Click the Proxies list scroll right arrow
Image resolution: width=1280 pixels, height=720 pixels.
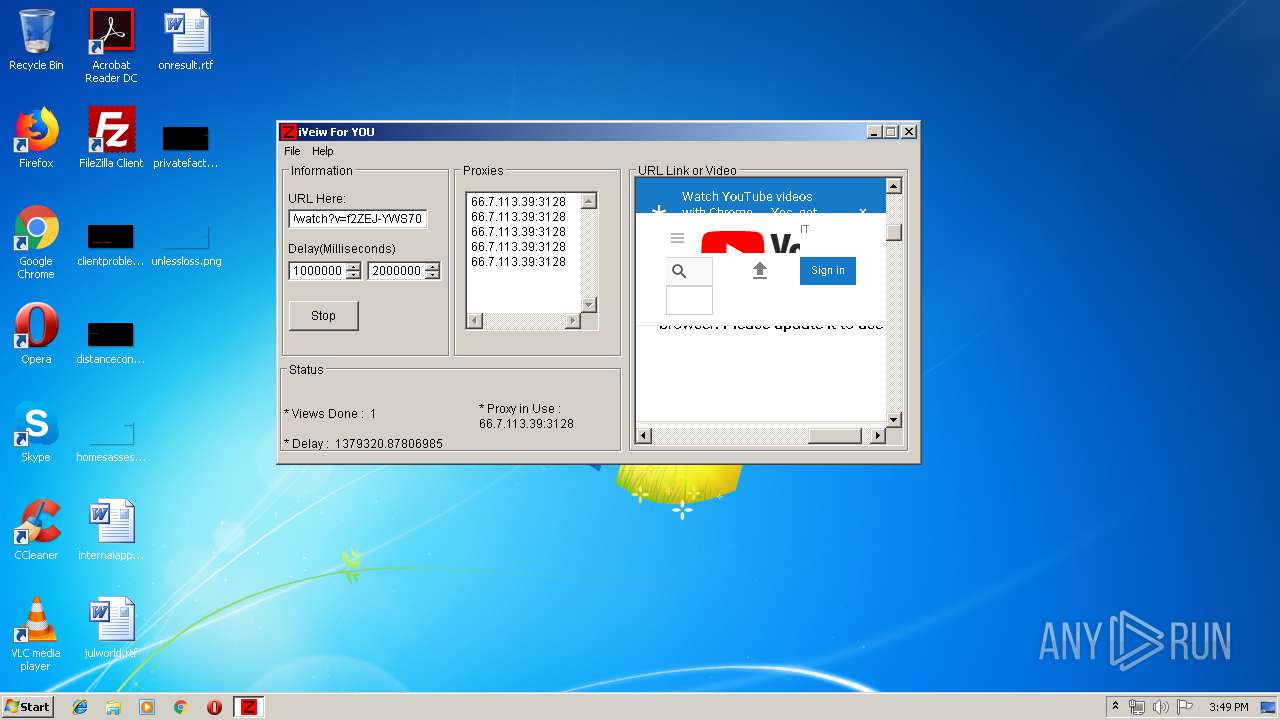click(x=573, y=321)
